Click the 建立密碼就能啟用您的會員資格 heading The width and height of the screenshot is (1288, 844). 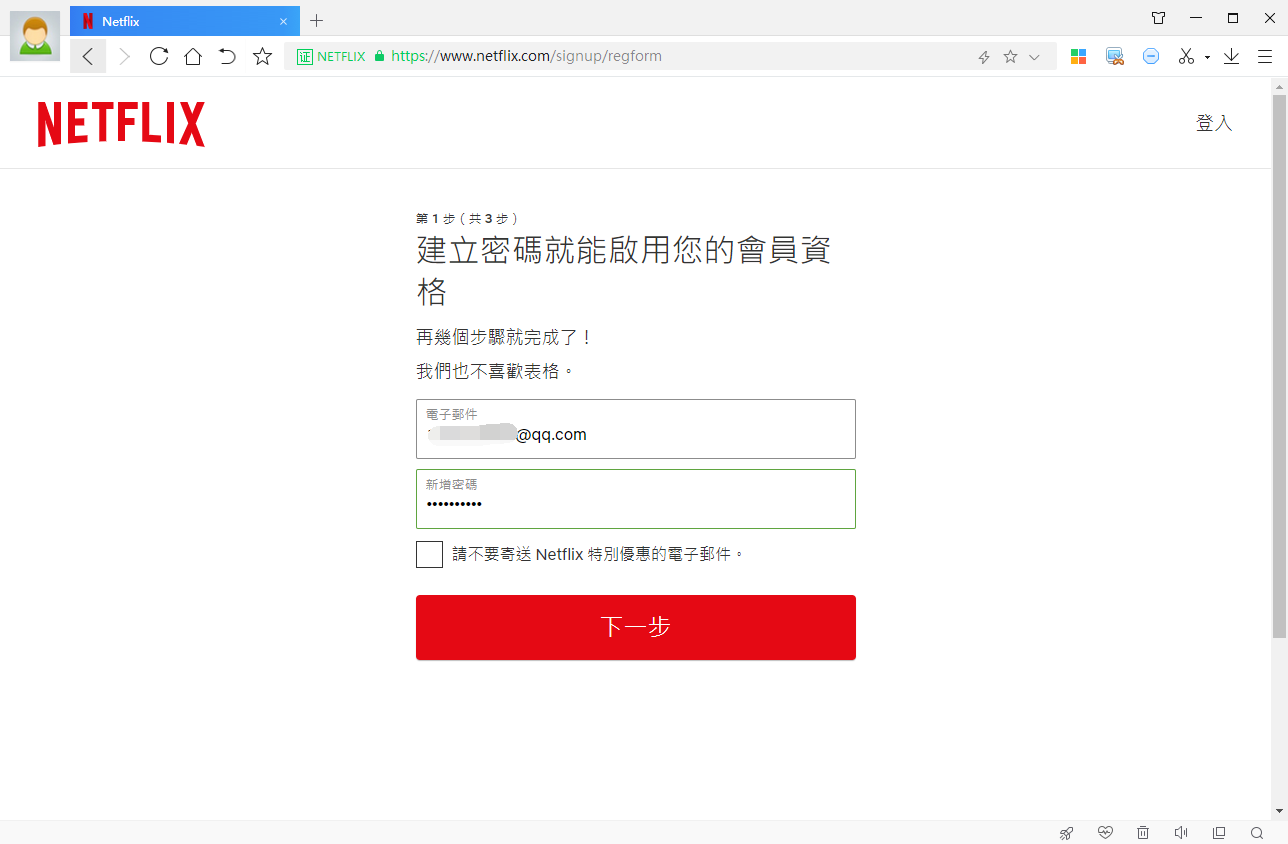624,271
